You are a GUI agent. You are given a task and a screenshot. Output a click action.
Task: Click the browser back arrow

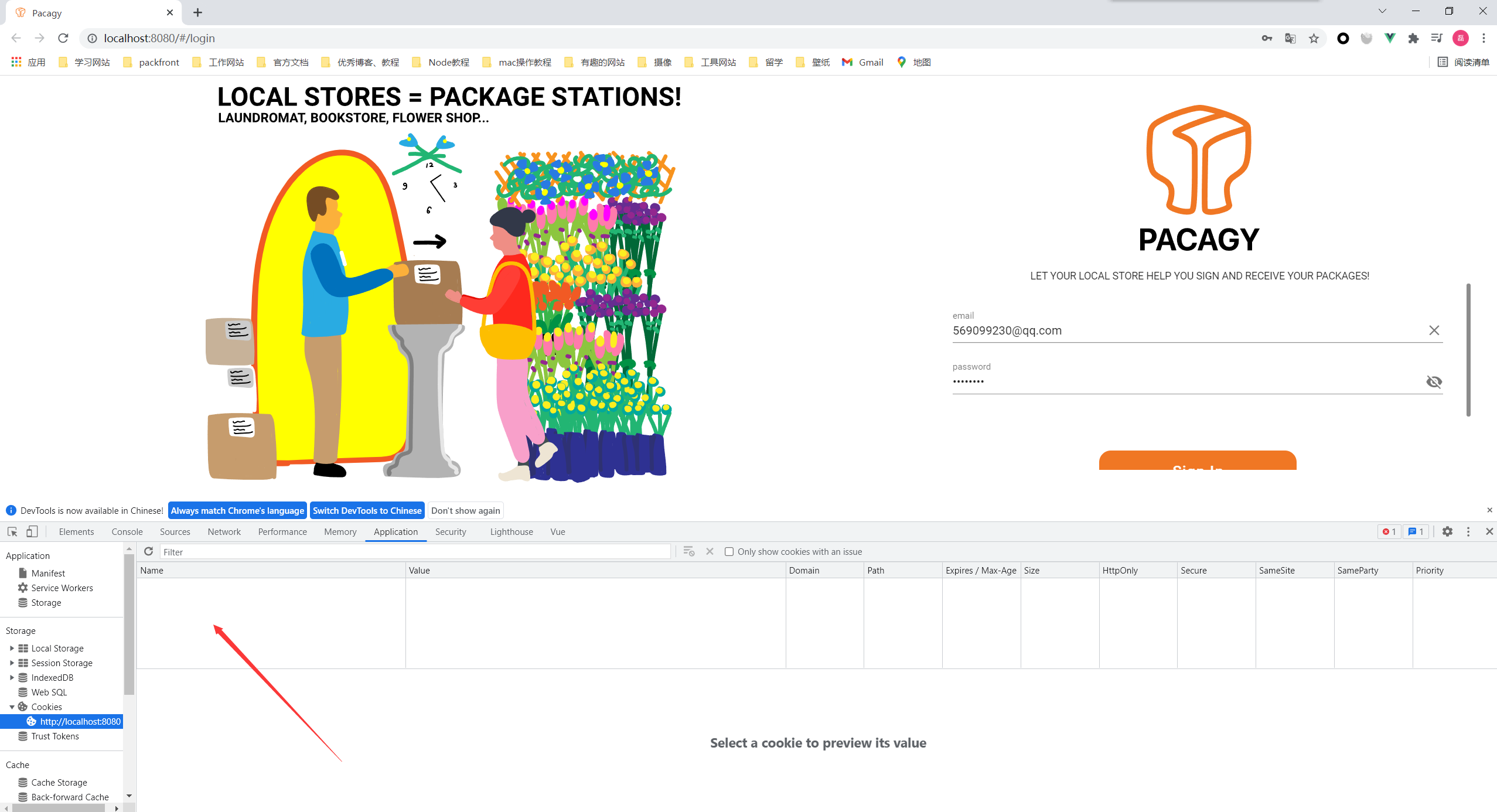tap(16, 38)
